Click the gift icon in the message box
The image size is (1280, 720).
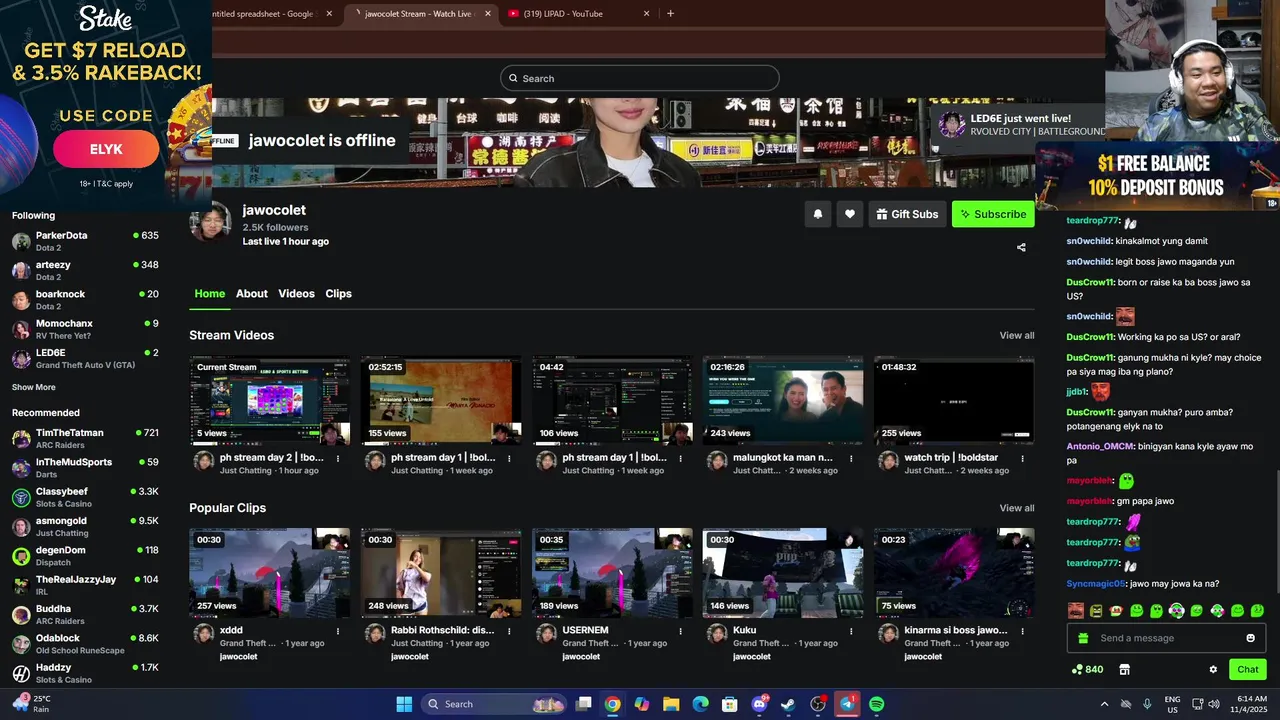click(x=1083, y=638)
